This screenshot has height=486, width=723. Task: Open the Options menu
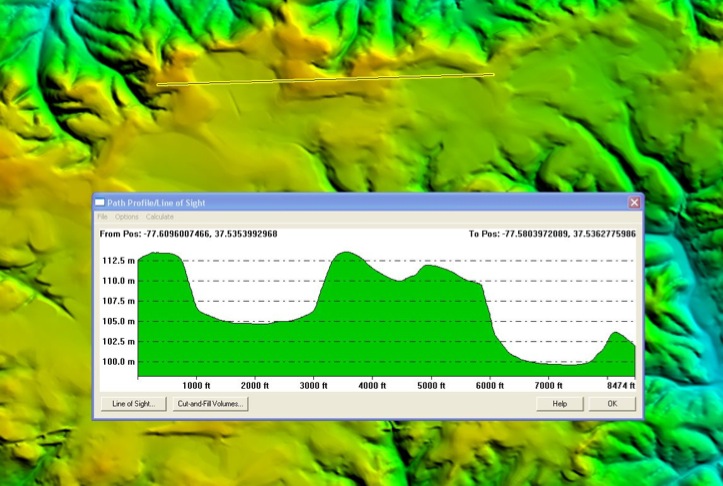tap(127, 217)
